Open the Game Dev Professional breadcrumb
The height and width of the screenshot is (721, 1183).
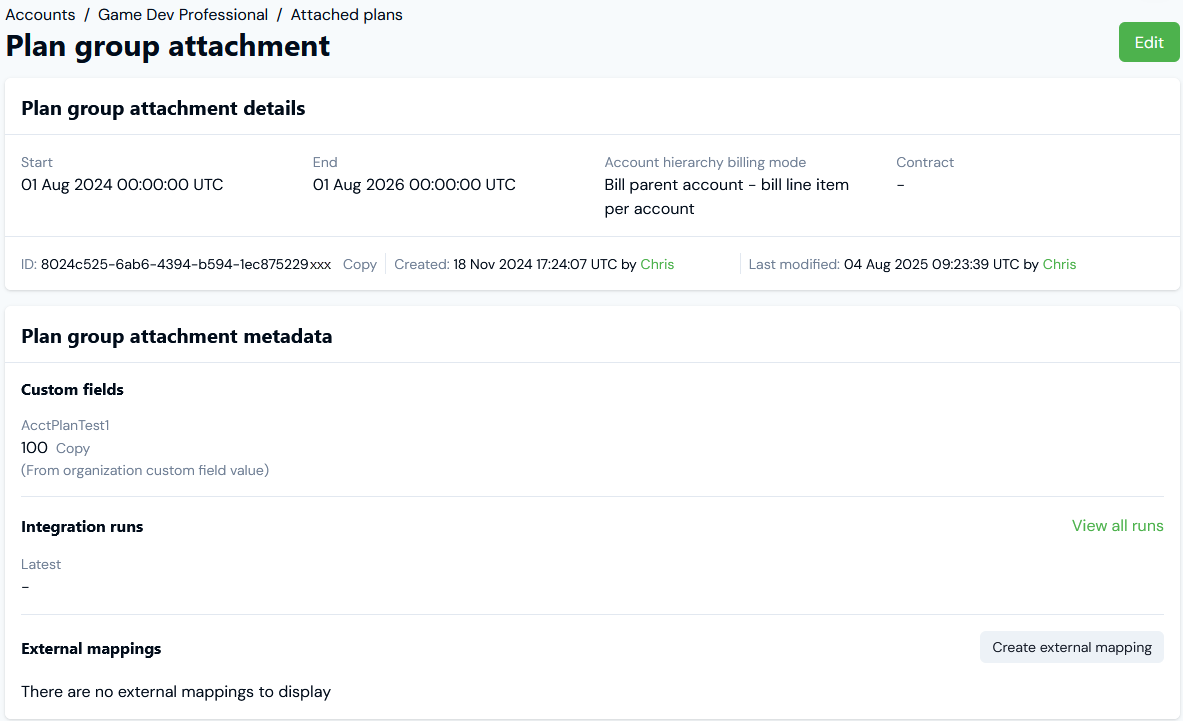(x=183, y=15)
